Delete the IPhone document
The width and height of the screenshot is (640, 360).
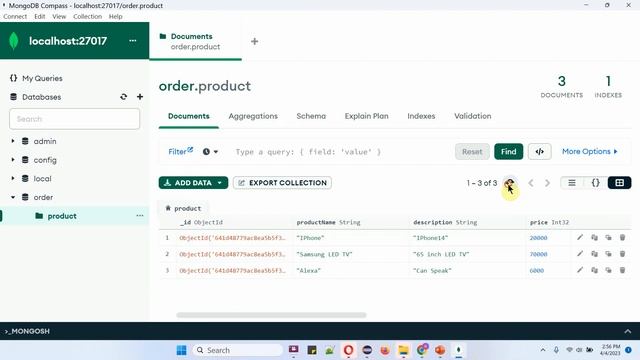click(x=622, y=238)
